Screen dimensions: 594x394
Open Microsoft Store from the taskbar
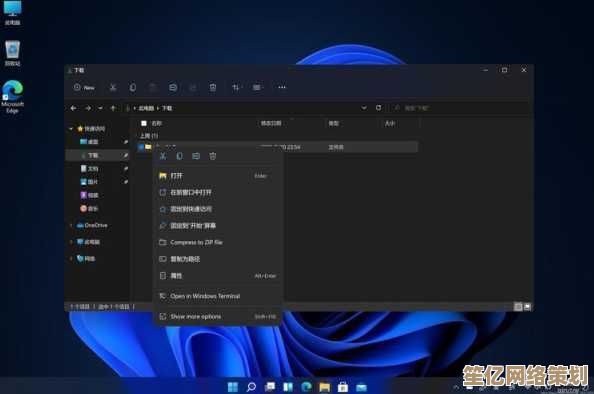[x=343, y=387]
